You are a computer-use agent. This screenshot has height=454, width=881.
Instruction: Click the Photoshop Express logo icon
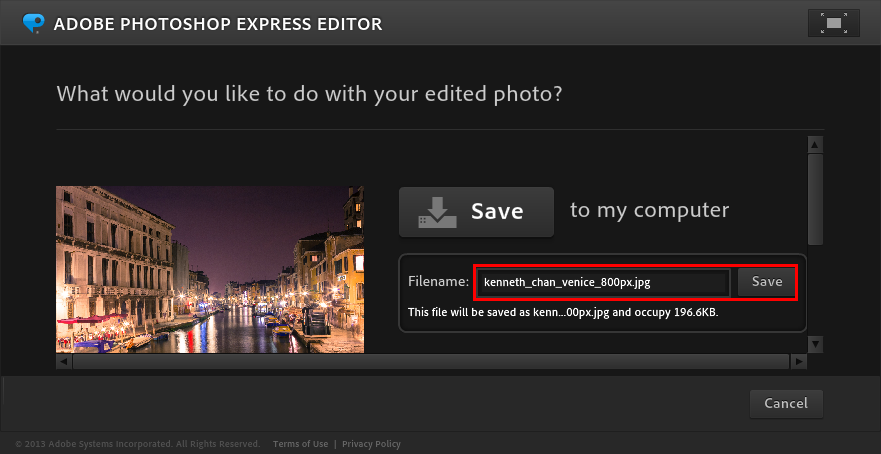tap(33, 23)
